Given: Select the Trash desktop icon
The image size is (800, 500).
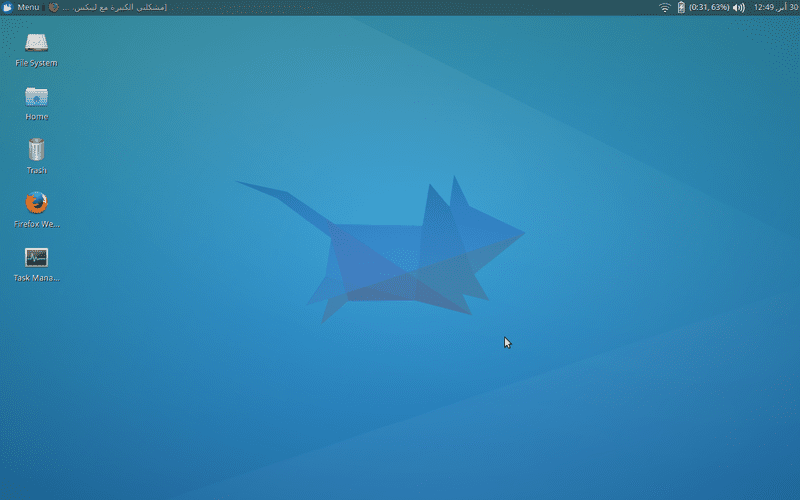Looking at the screenshot, I should pyautogui.click(x=36, y=157).
